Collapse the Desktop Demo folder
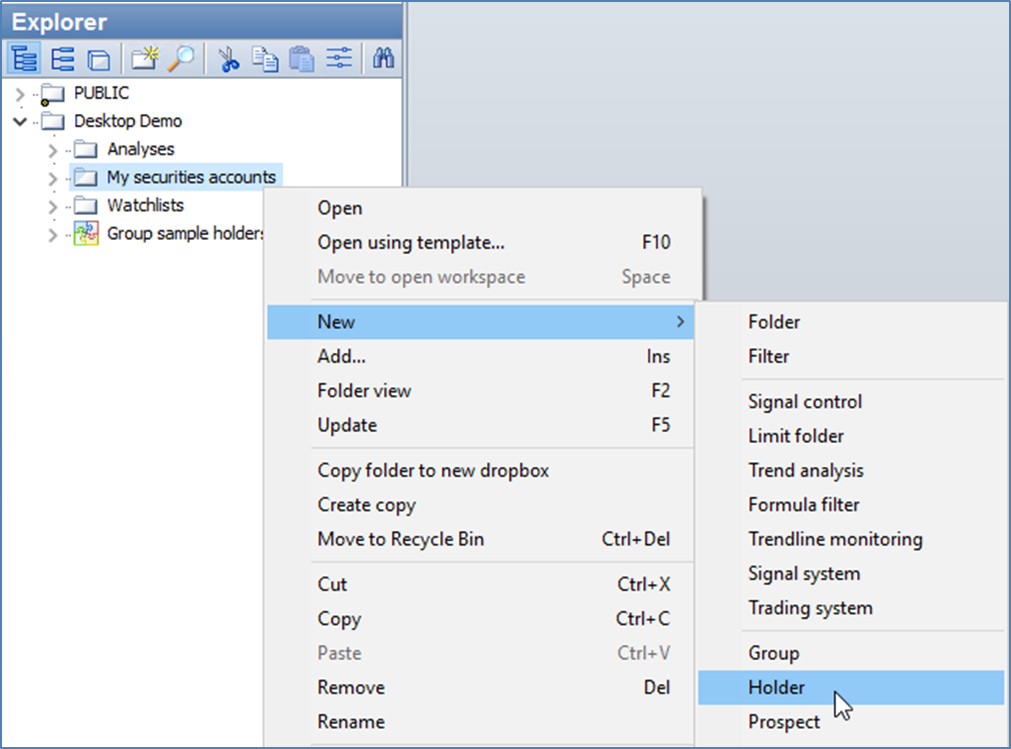Viewport: 1011px width, 749px height. click(21, 122)
